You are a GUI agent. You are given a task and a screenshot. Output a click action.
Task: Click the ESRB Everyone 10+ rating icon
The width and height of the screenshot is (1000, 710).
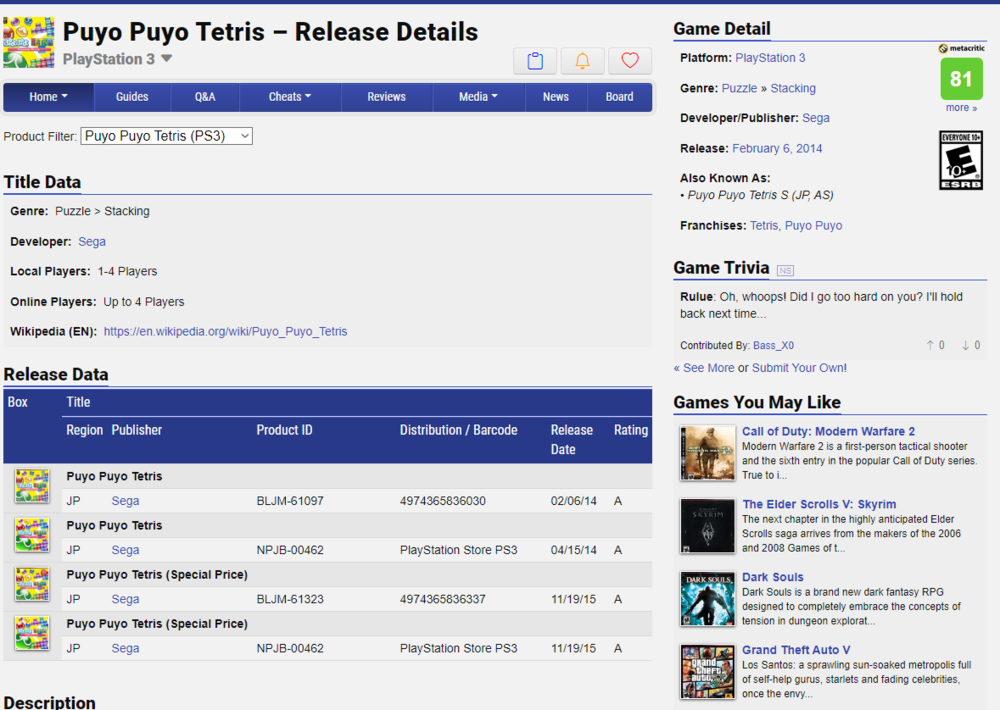[x=961, y=160]
